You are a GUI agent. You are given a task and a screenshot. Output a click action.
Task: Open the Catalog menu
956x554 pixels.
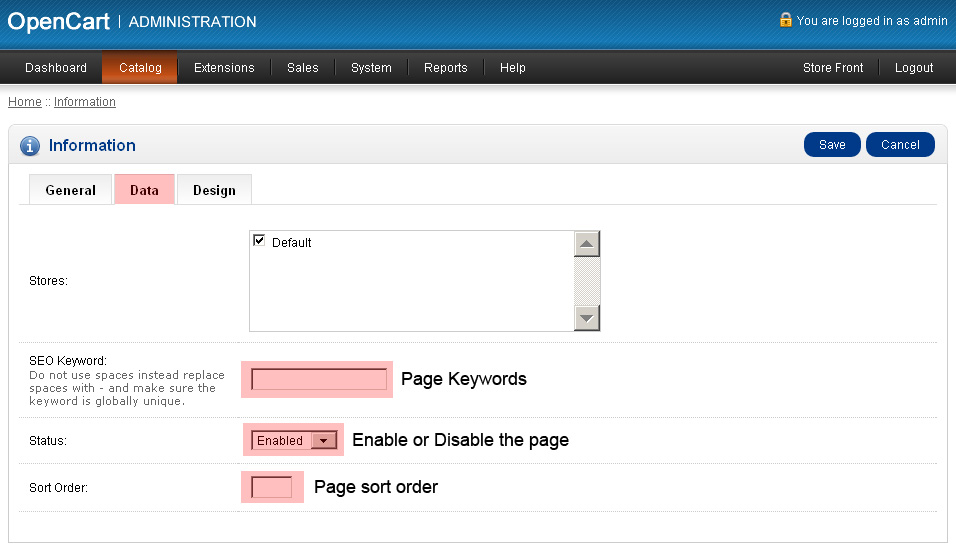(140, 68)
